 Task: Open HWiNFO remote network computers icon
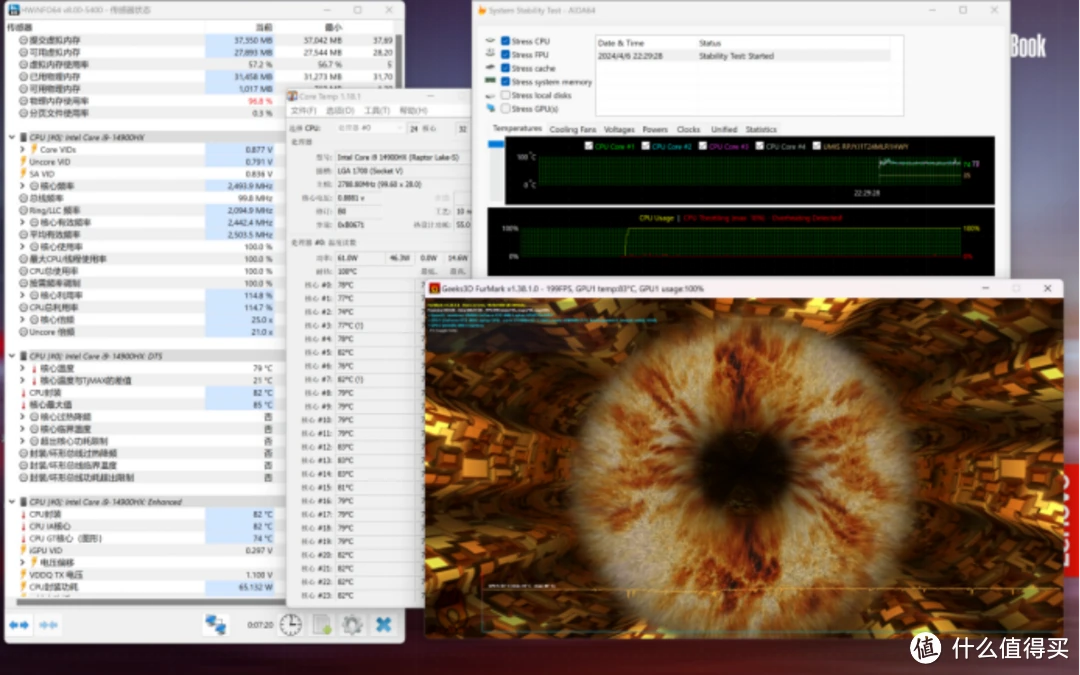point(216,625)
